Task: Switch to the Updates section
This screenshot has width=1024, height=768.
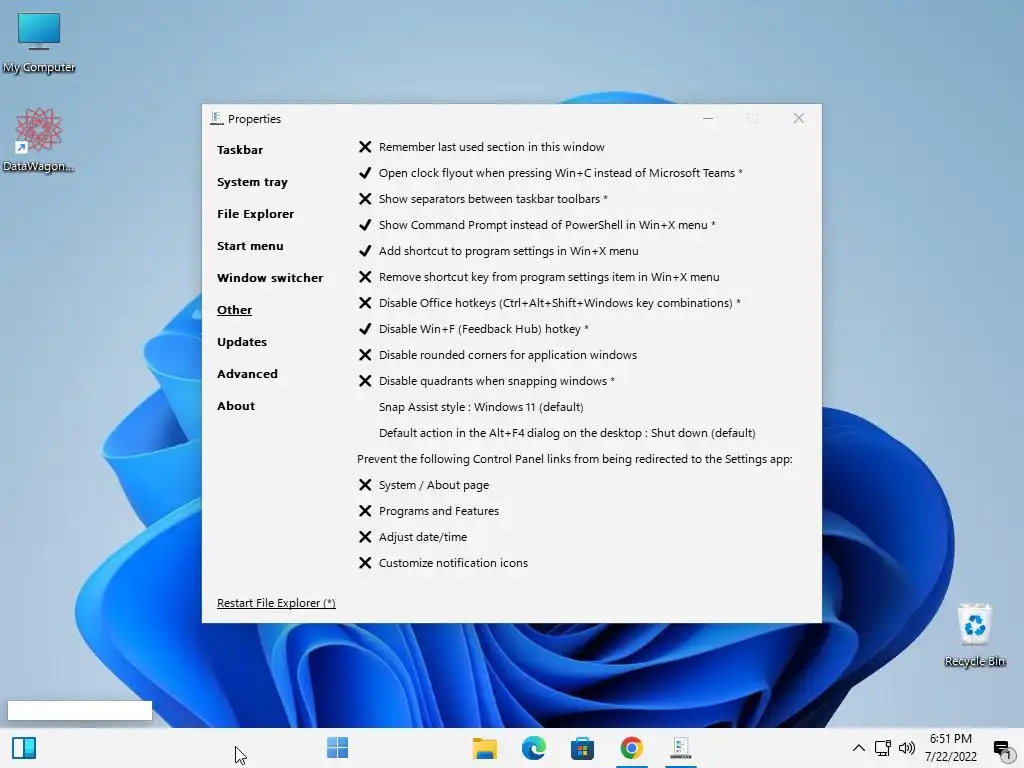Action: click(x=242, y=342)
